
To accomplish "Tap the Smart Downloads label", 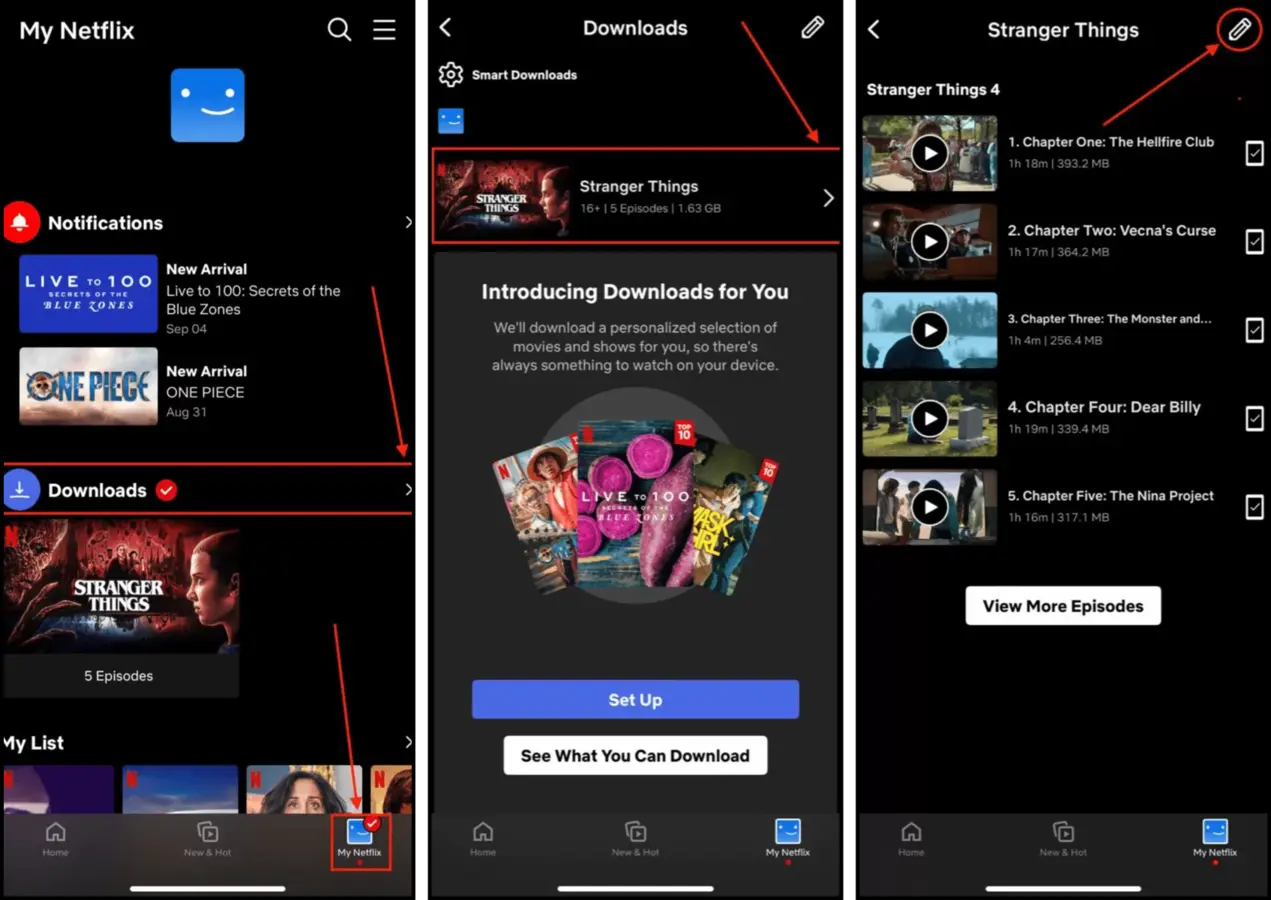I will [x=524, y=75].
